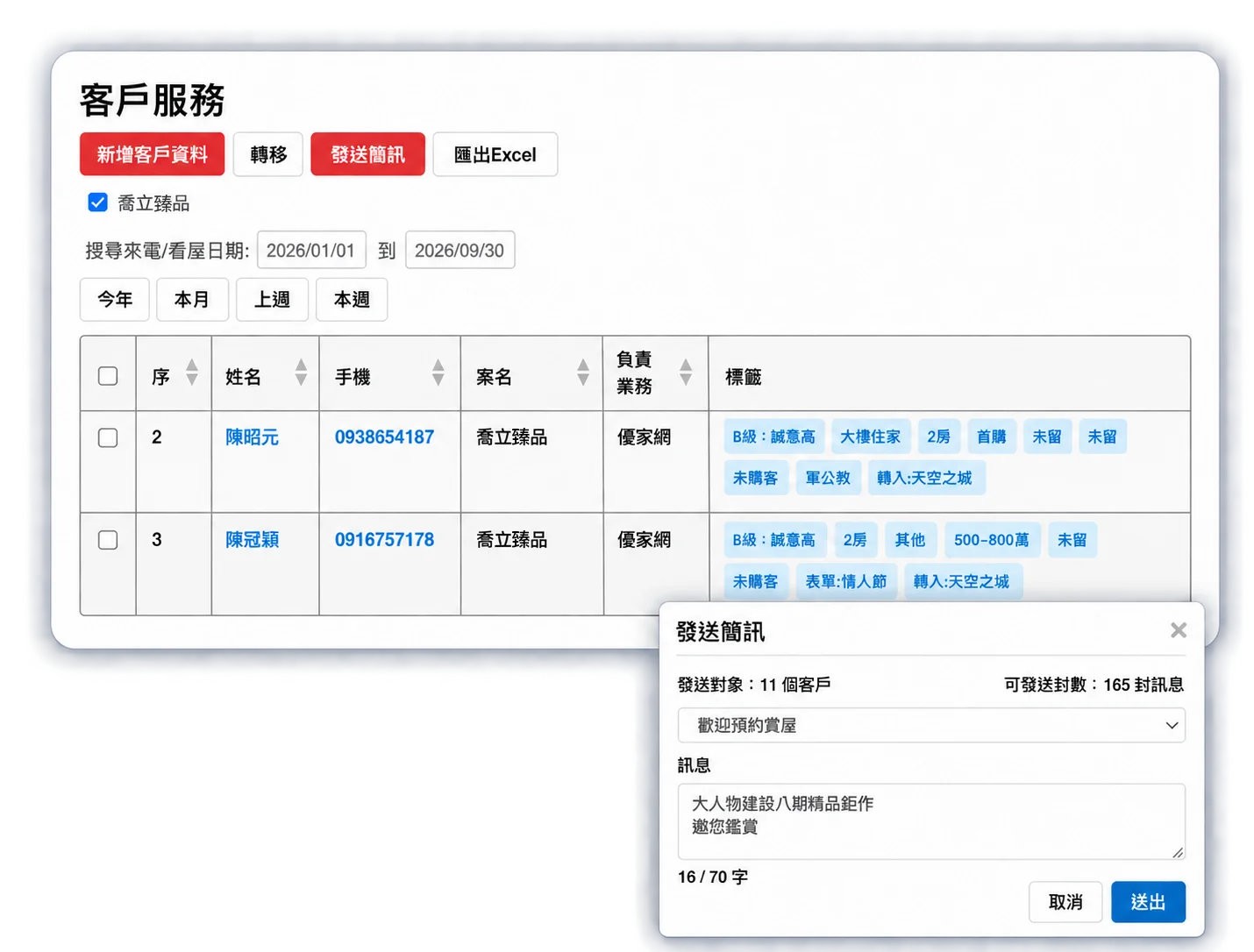Click 轉入:天空之城 tag in 陳冠穎's row
This screenshot has width=1254, height=952.
click(962, 581)
